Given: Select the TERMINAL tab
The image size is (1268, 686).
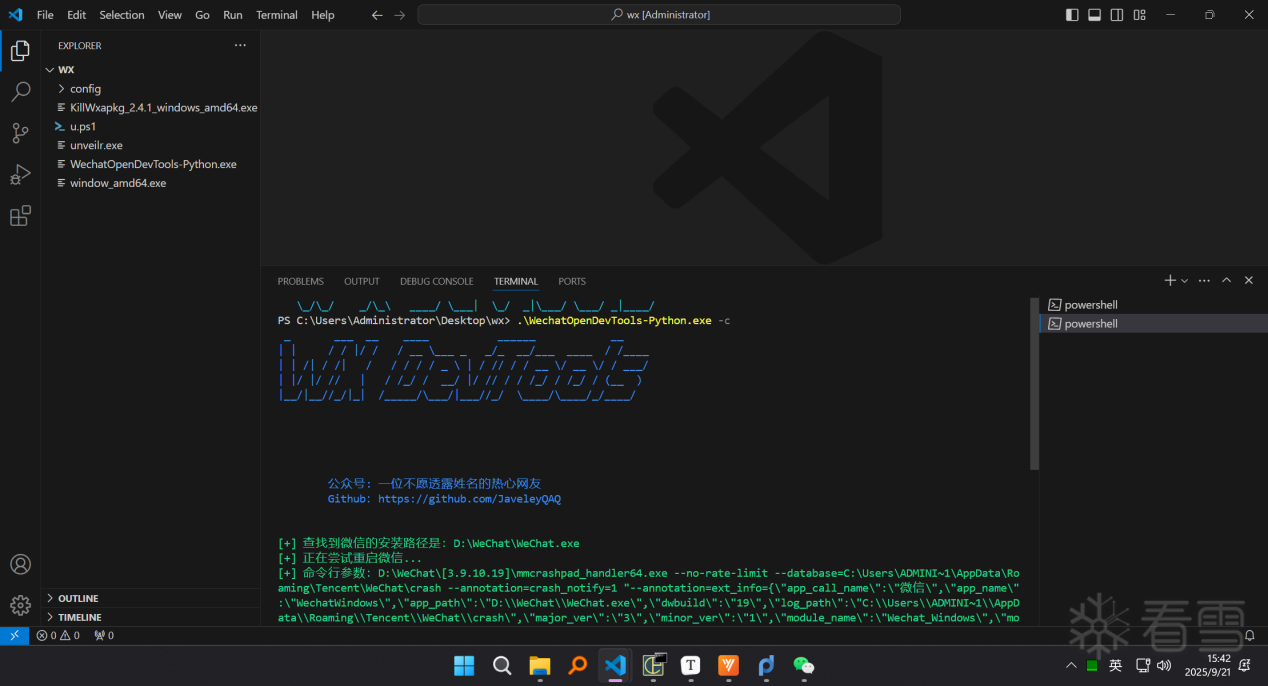Looking at the screenshot, I should click(516, 281).
